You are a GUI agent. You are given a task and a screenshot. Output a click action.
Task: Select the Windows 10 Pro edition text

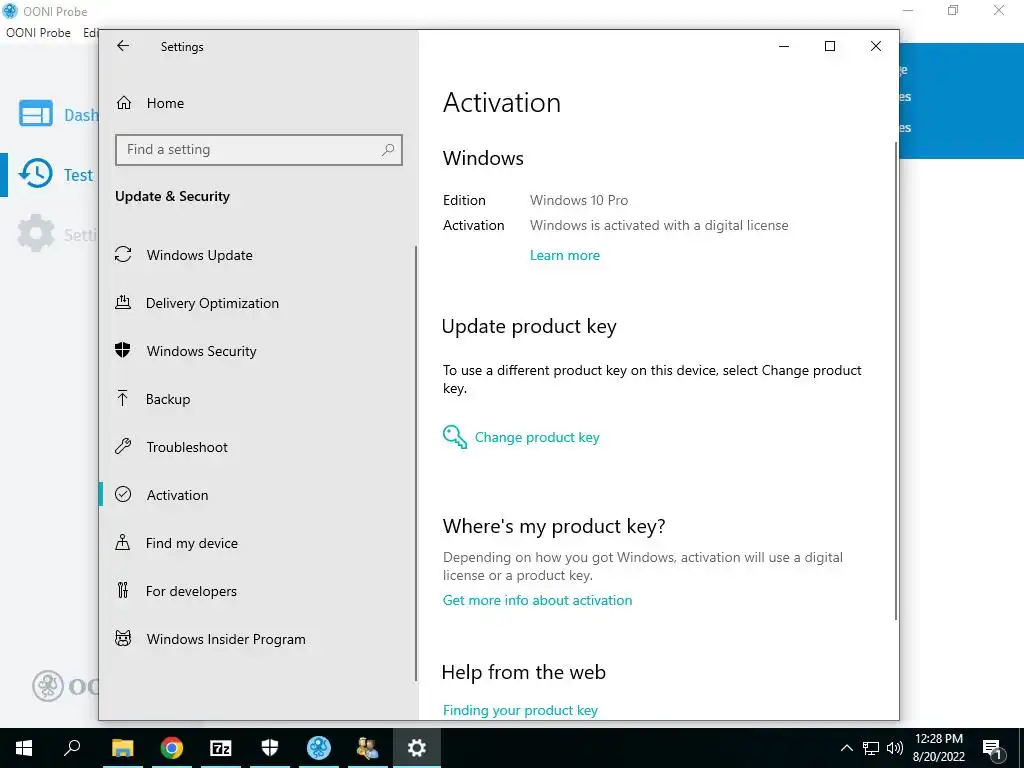(x=579, y=200)
